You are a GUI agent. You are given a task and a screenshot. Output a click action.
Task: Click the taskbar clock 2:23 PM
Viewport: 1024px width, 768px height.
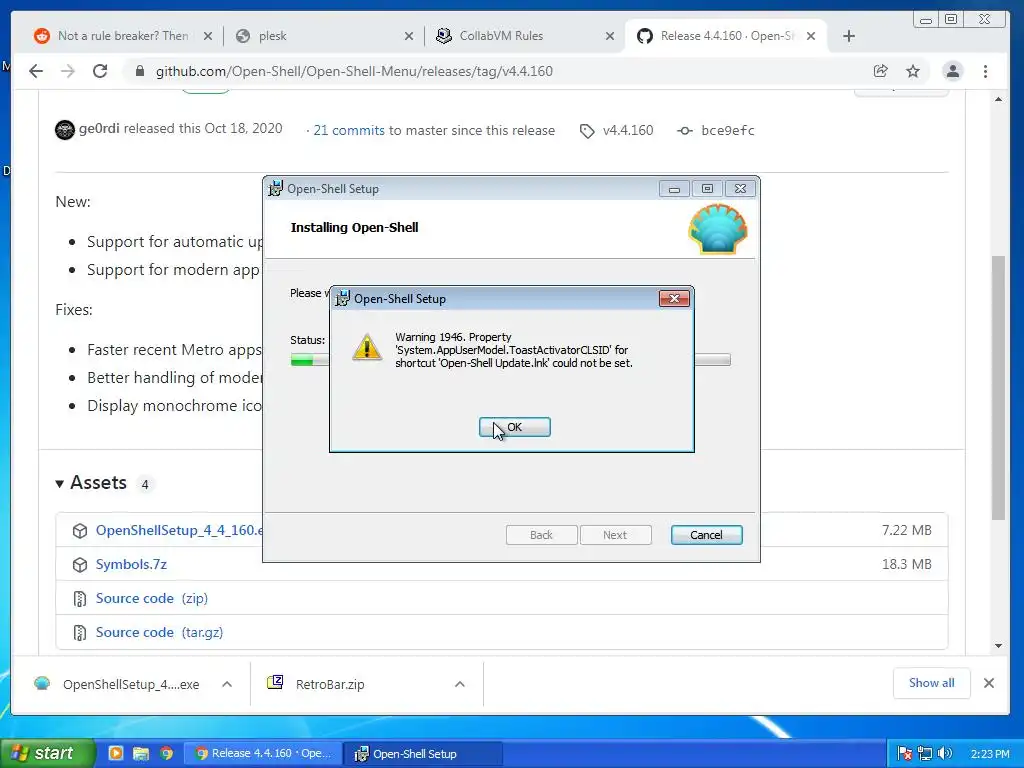pyautogui.click(x=990, y=754)
